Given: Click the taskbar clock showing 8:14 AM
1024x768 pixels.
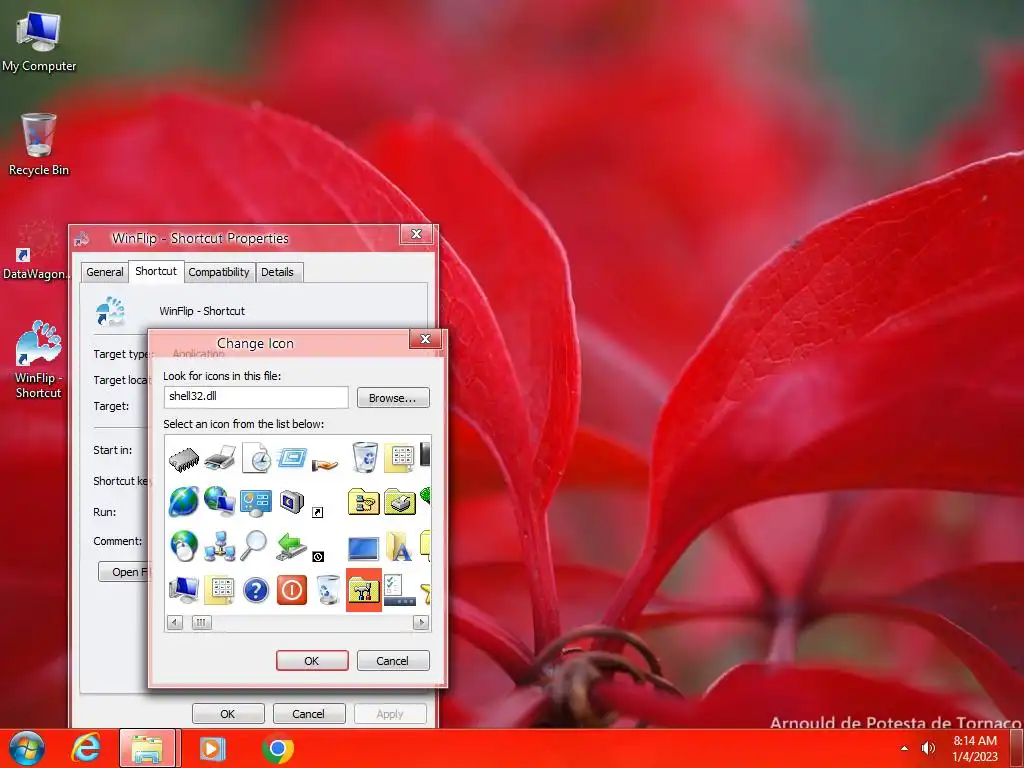Looking at the screenshot, I should 975,748.
